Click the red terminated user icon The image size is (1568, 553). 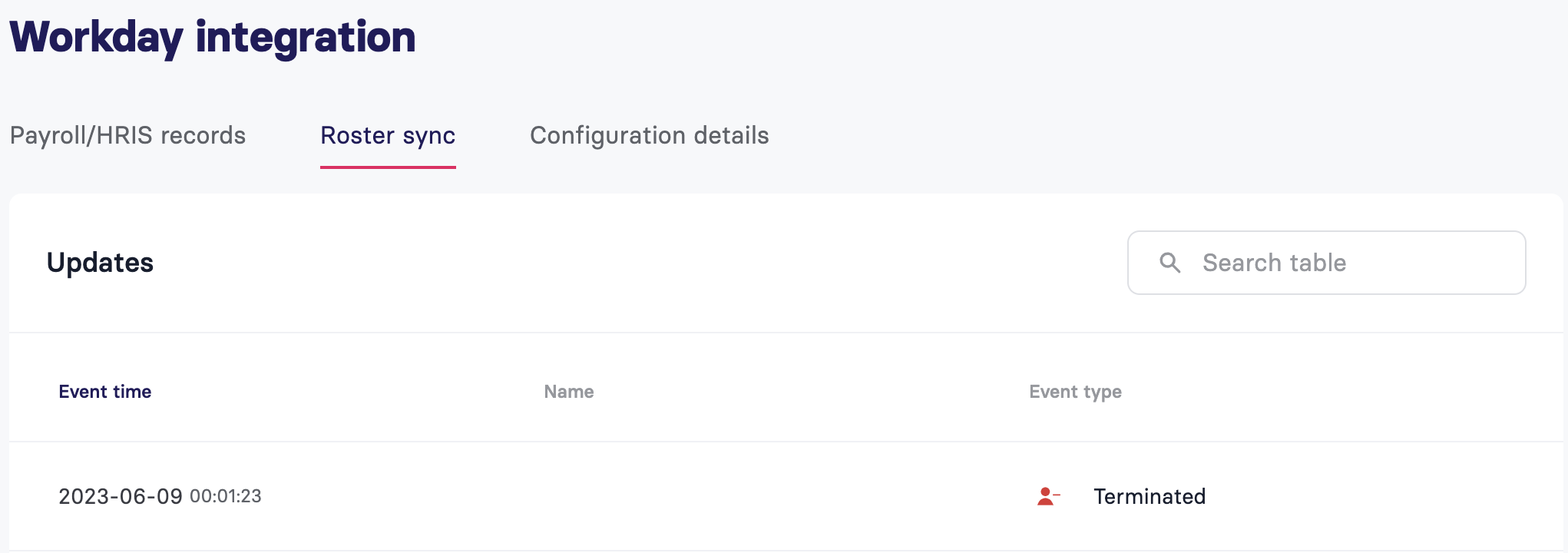1048,496
